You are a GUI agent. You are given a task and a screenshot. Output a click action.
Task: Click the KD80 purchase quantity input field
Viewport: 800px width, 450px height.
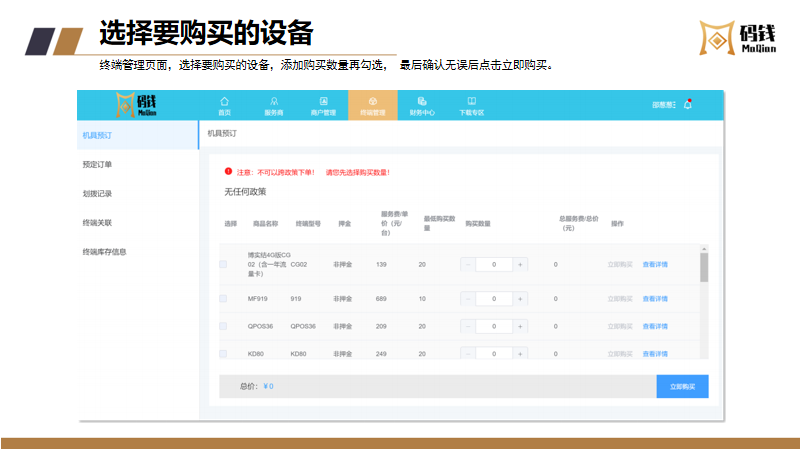click(494, 353)
